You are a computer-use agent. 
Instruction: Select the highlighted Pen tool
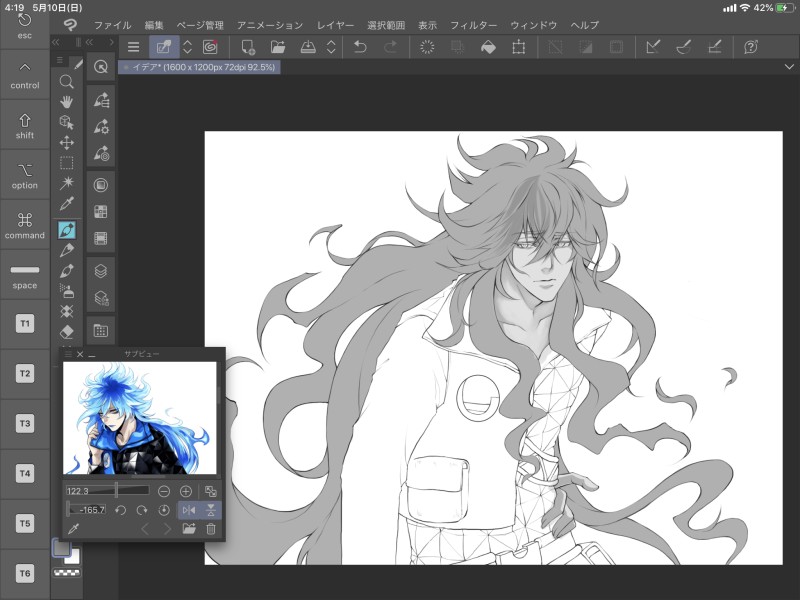tap(66, 230)
